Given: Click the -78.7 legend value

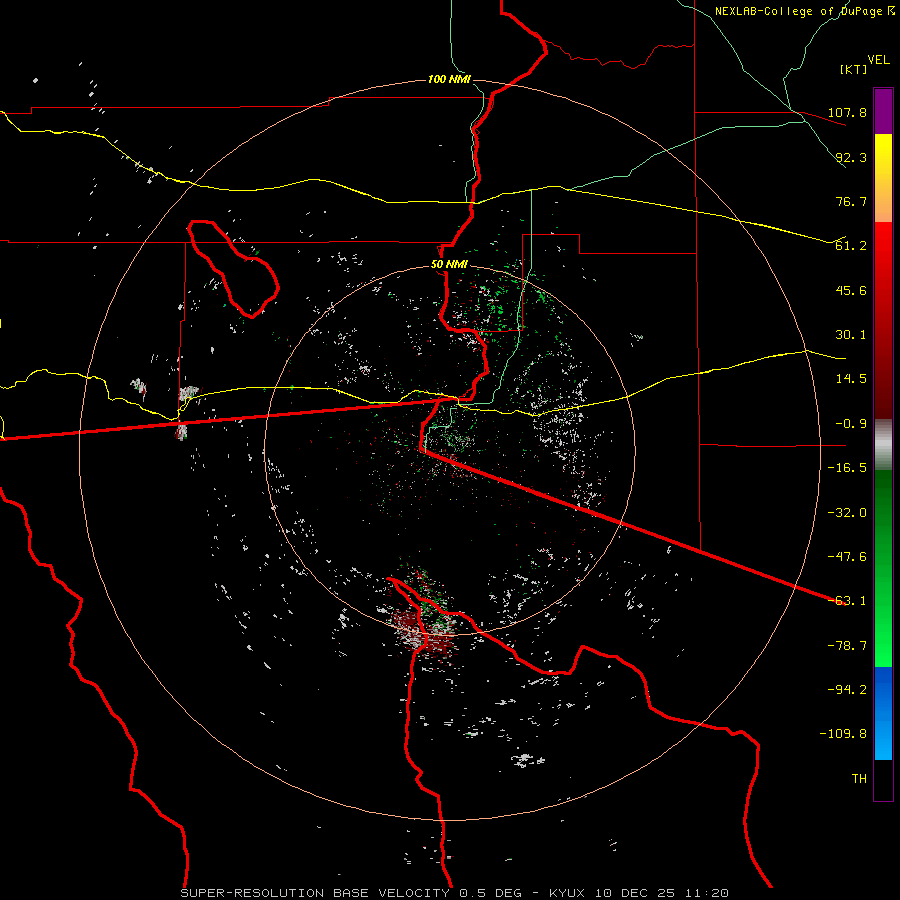Looking at the screenshot, I should [x=847, y=646].
